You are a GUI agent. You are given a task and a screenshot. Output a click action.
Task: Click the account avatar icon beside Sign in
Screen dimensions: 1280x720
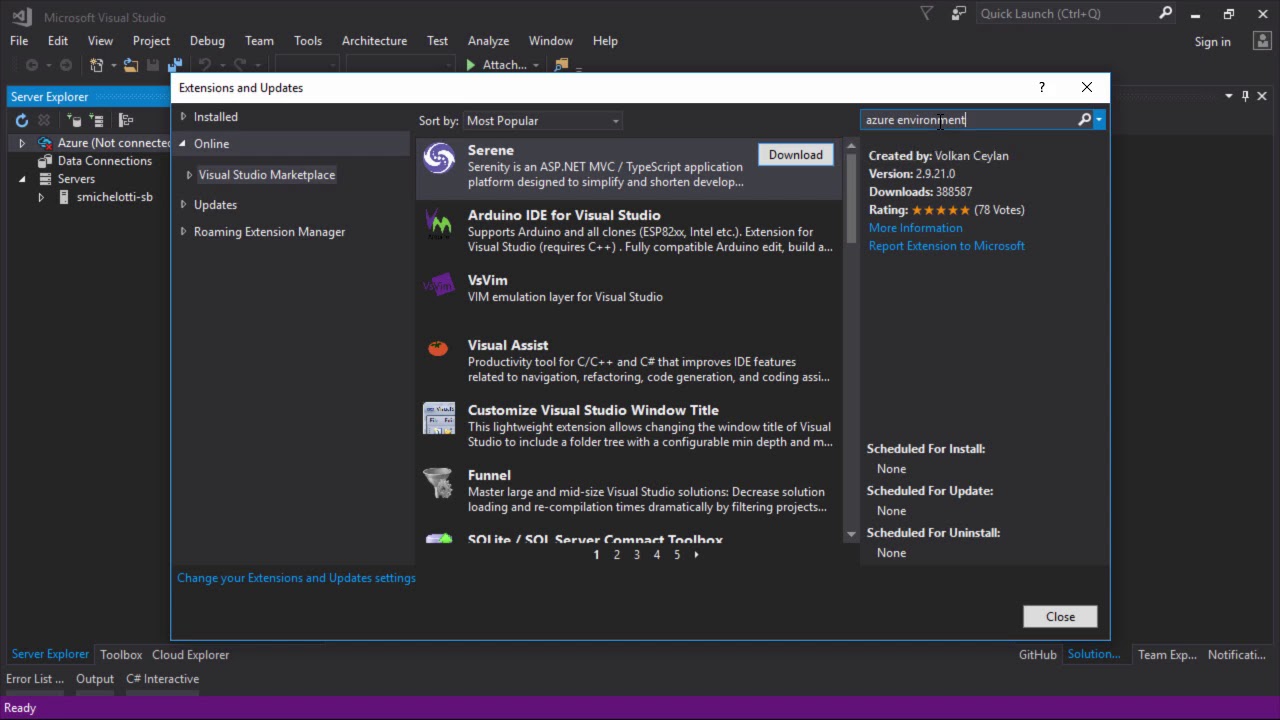click(x=1260, y=41)
